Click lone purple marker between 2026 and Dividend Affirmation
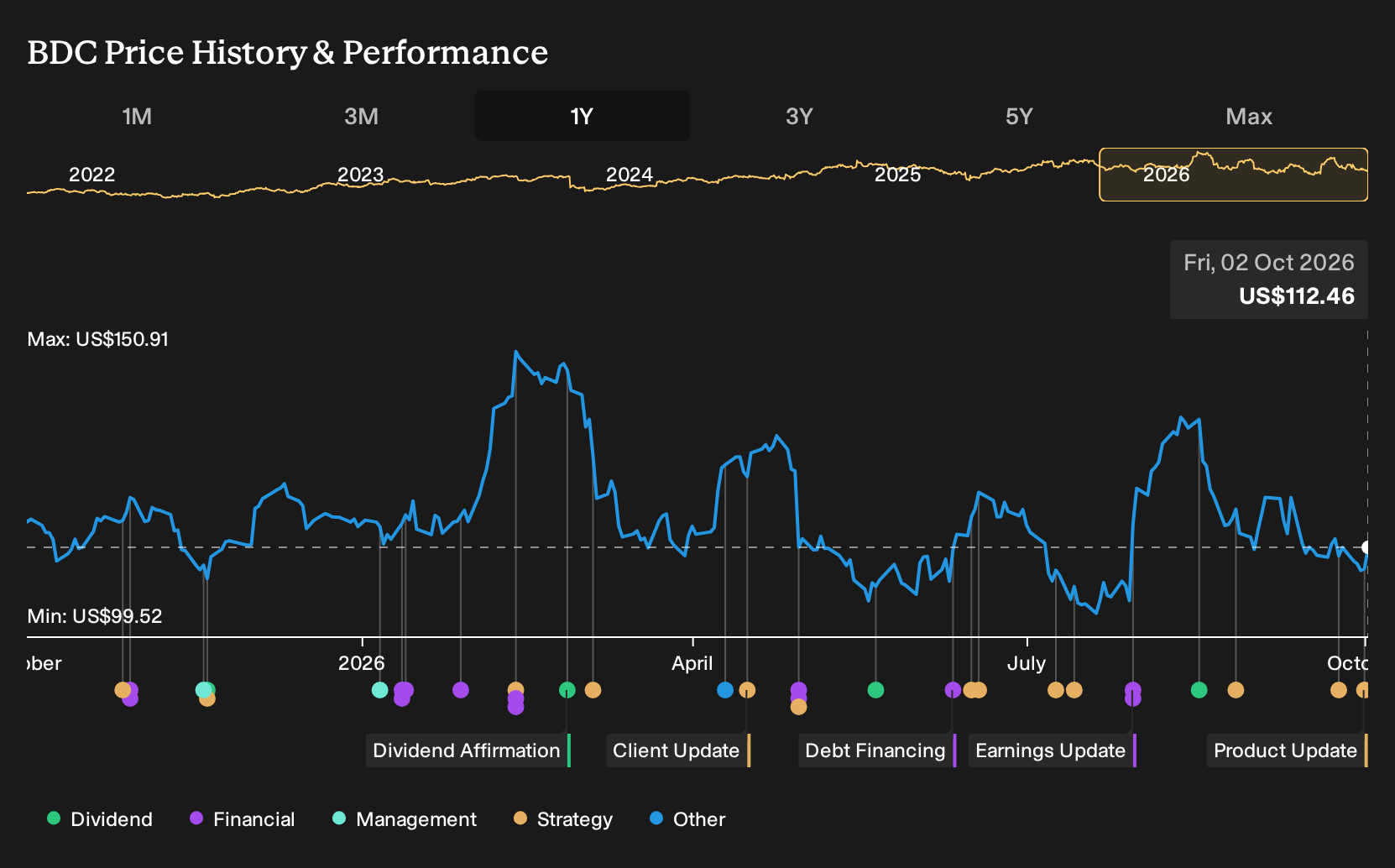Image resolution: width=1395 pixels, height=868 pixels. click(x=460, y=690)
